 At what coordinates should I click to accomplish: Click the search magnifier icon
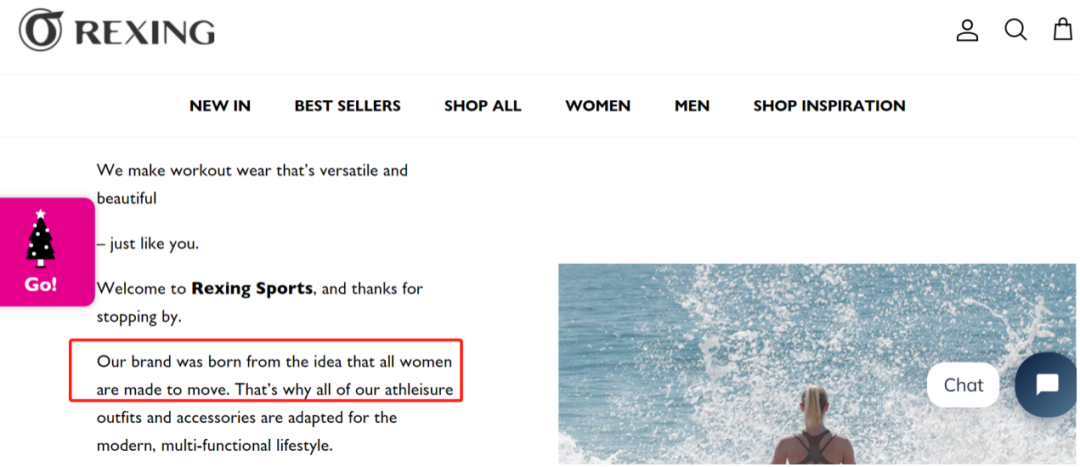(1015, 30)
